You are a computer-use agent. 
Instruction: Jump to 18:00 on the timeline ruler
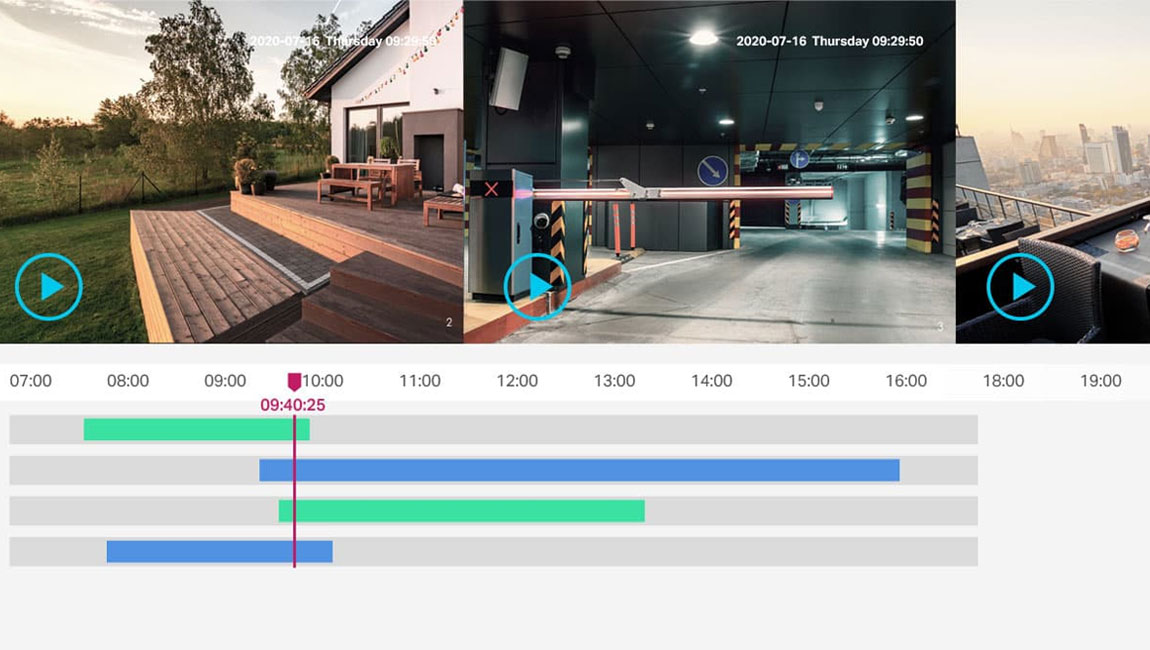1003,381
